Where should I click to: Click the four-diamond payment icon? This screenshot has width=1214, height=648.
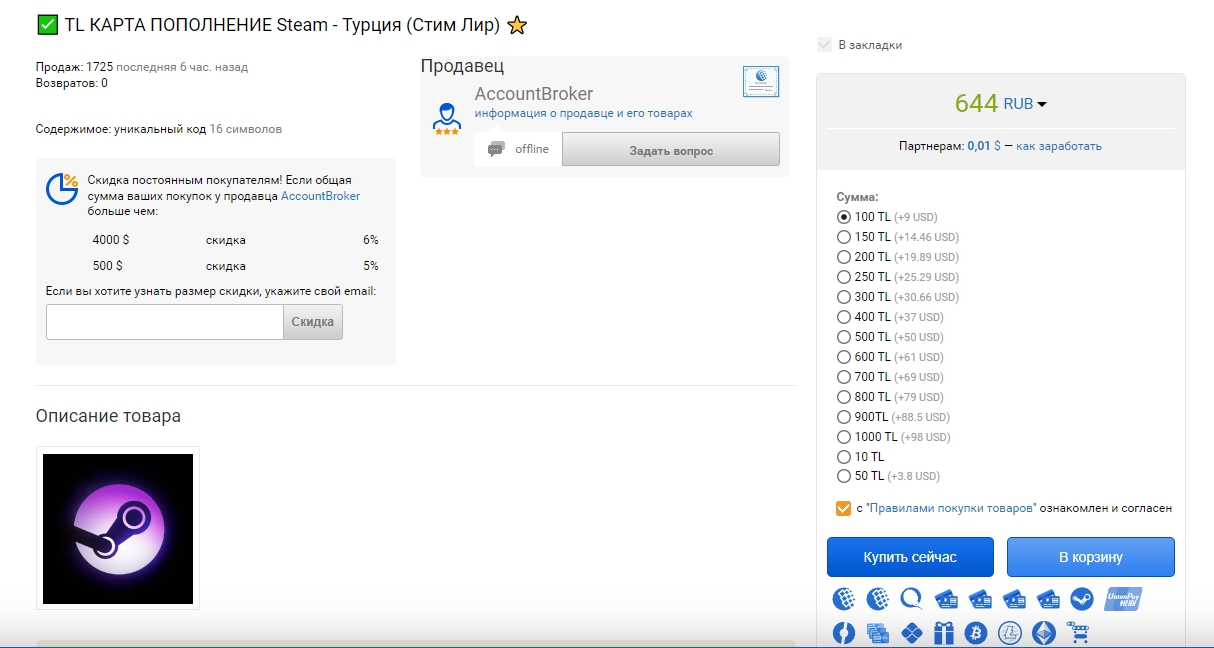(x=911, y=632)
